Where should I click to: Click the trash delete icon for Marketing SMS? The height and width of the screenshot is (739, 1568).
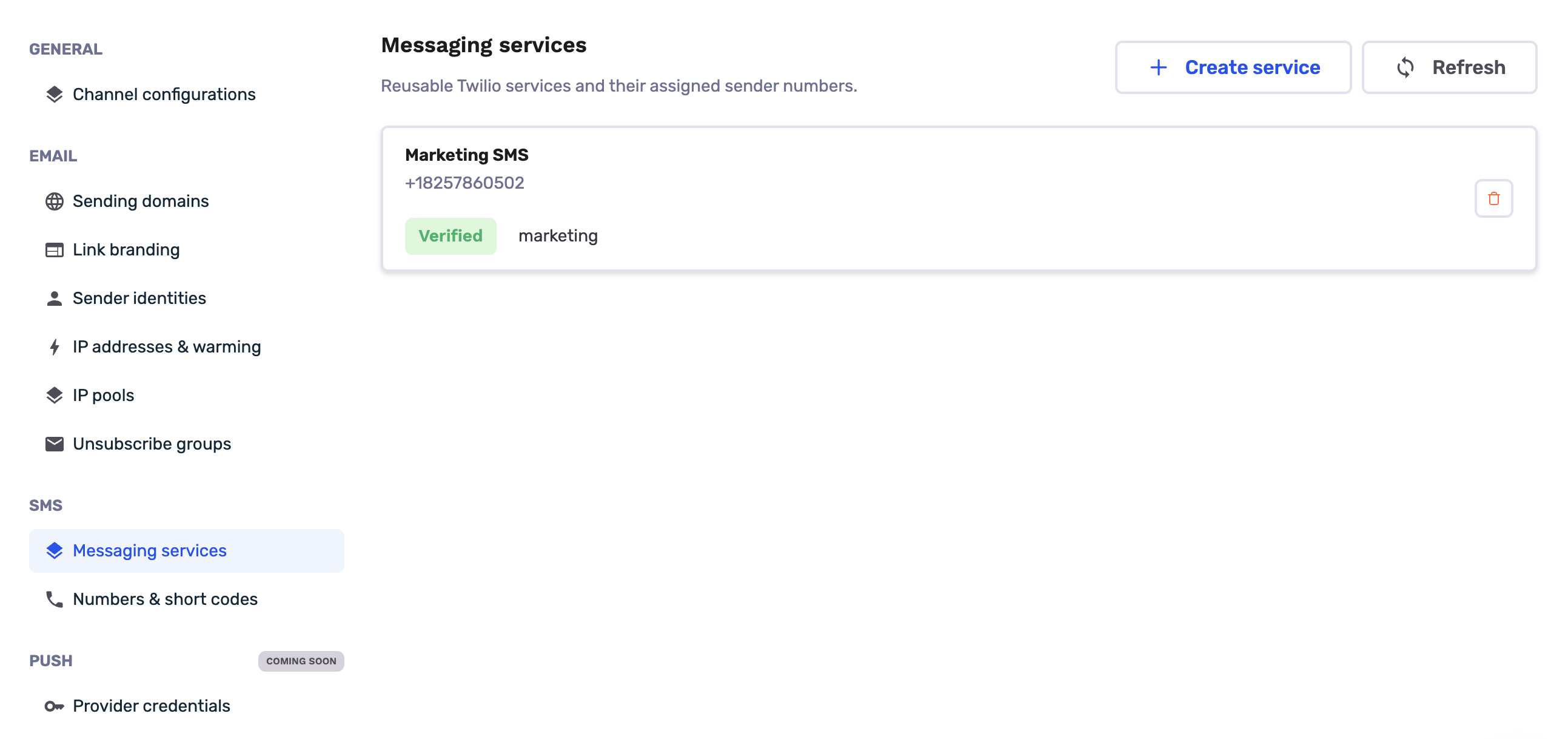point(1493,198)
